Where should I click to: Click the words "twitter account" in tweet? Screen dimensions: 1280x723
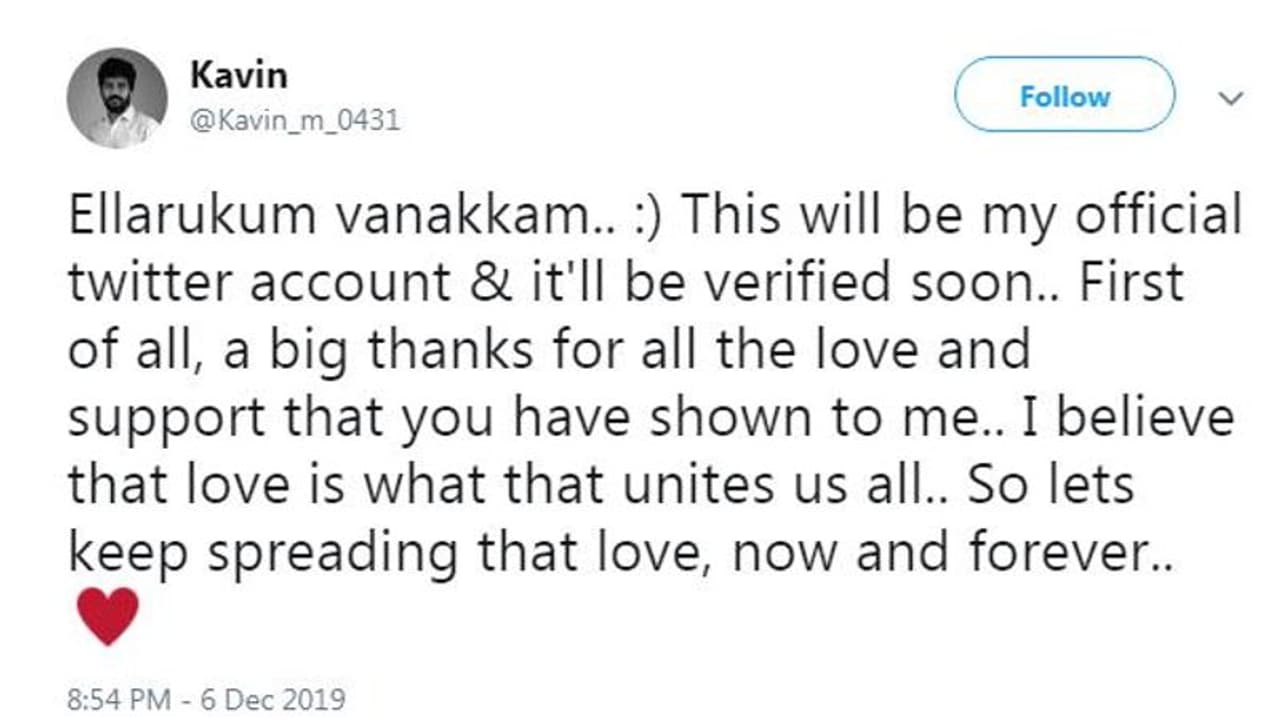pyautogui.click(x=259, y=284)
